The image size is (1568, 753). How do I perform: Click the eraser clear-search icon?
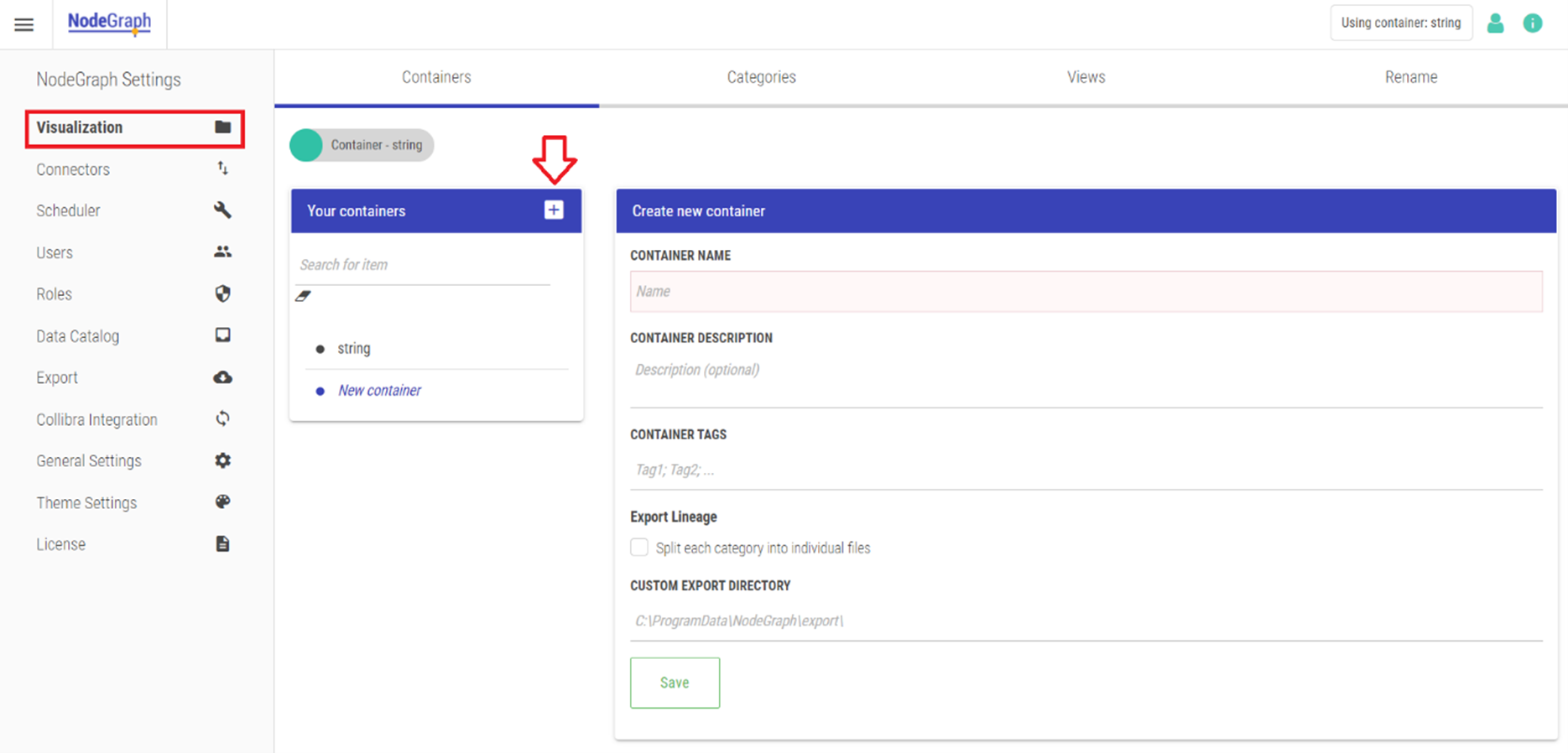pyautogui.click(x=303, y=296)
